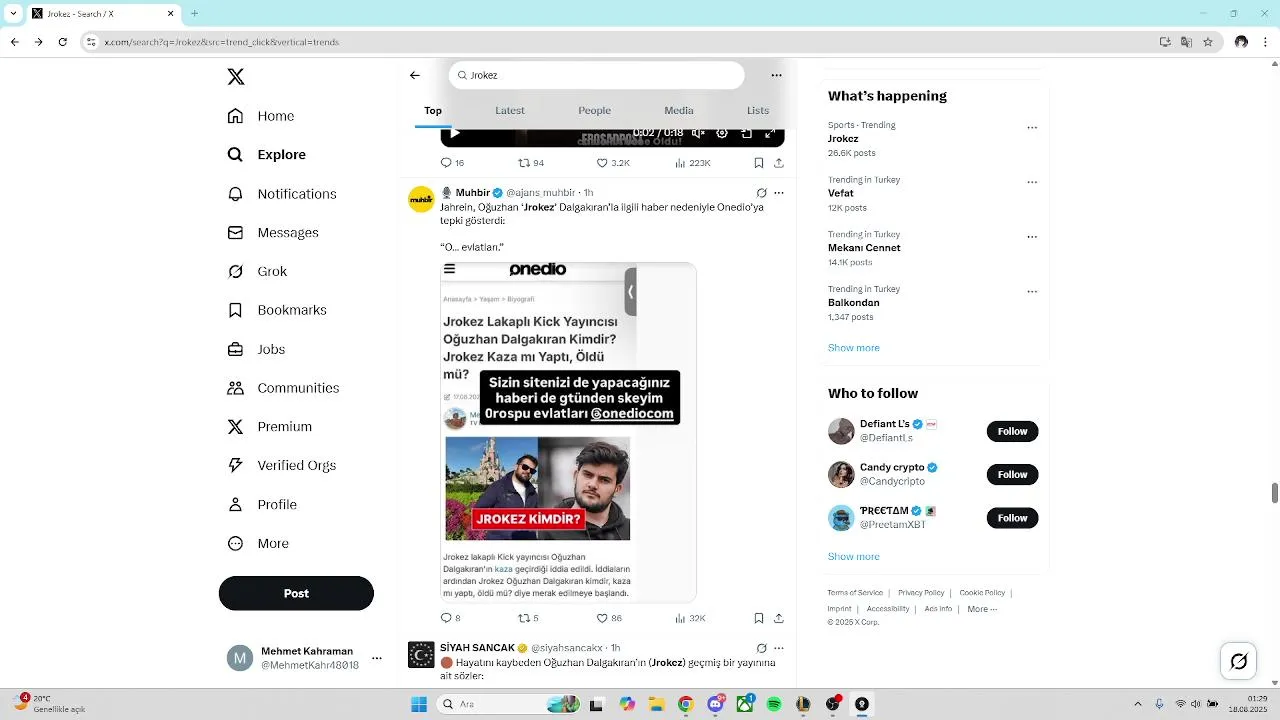Switch to the Latest tab
Viewport: 1280px width, 720px height.
click(x=510, y=110)
